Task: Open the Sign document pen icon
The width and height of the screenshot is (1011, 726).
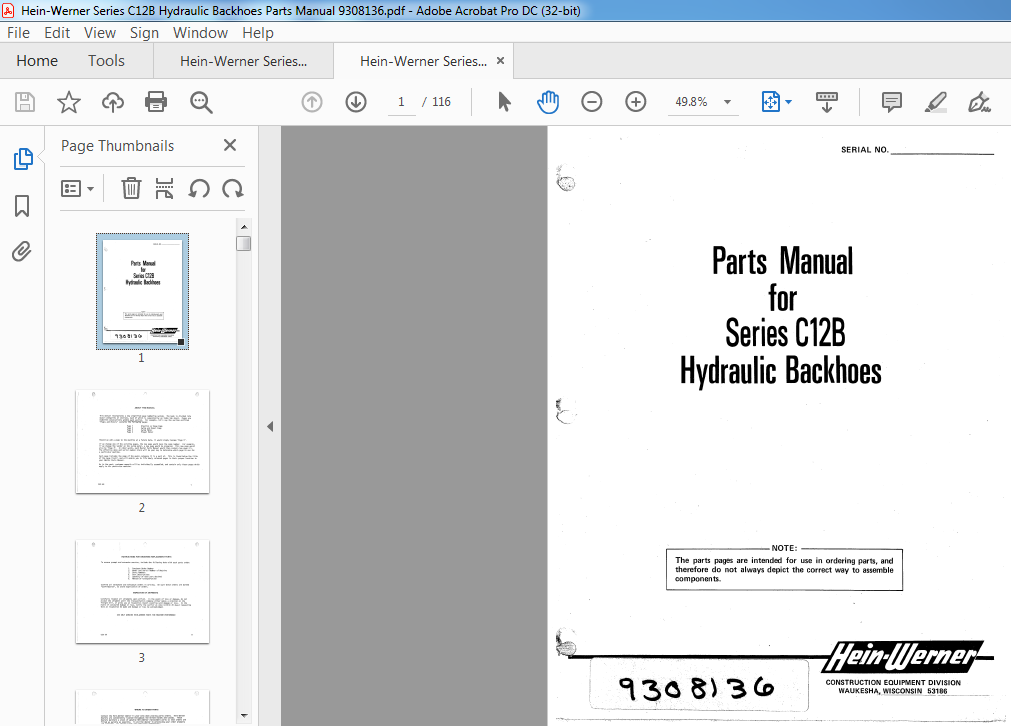Action: pos(979,102)
